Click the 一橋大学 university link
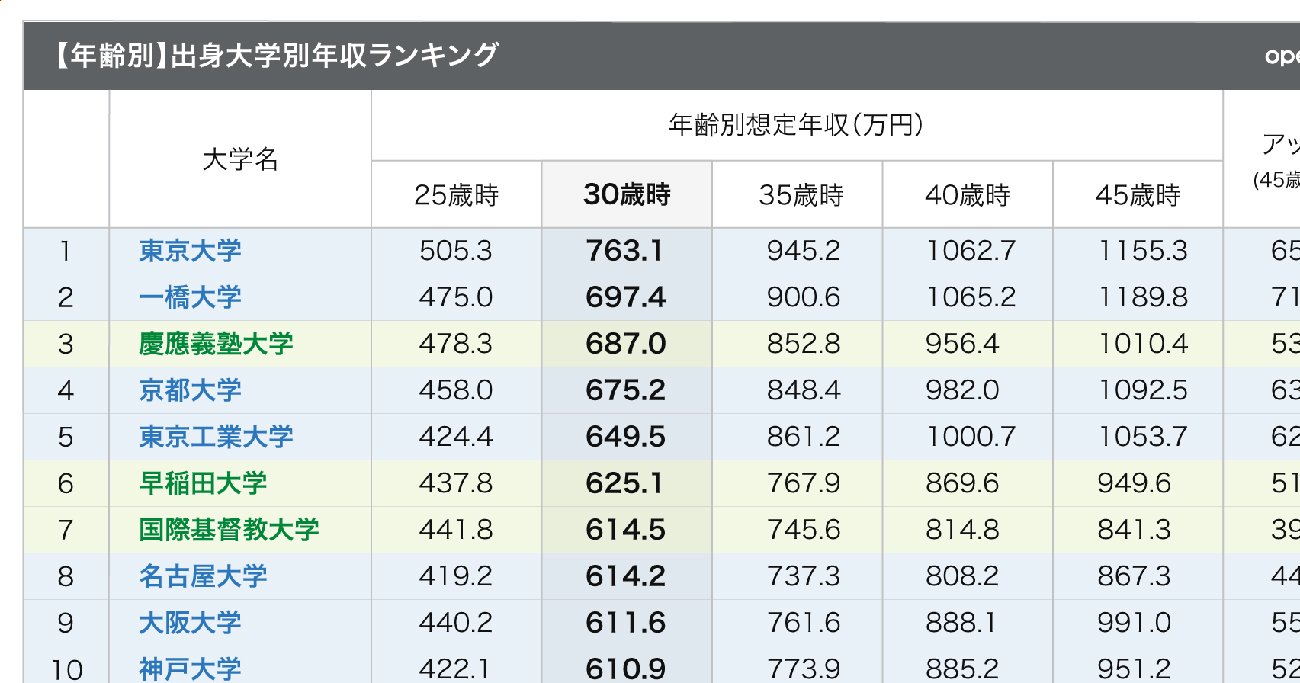 tap(190, 297)
